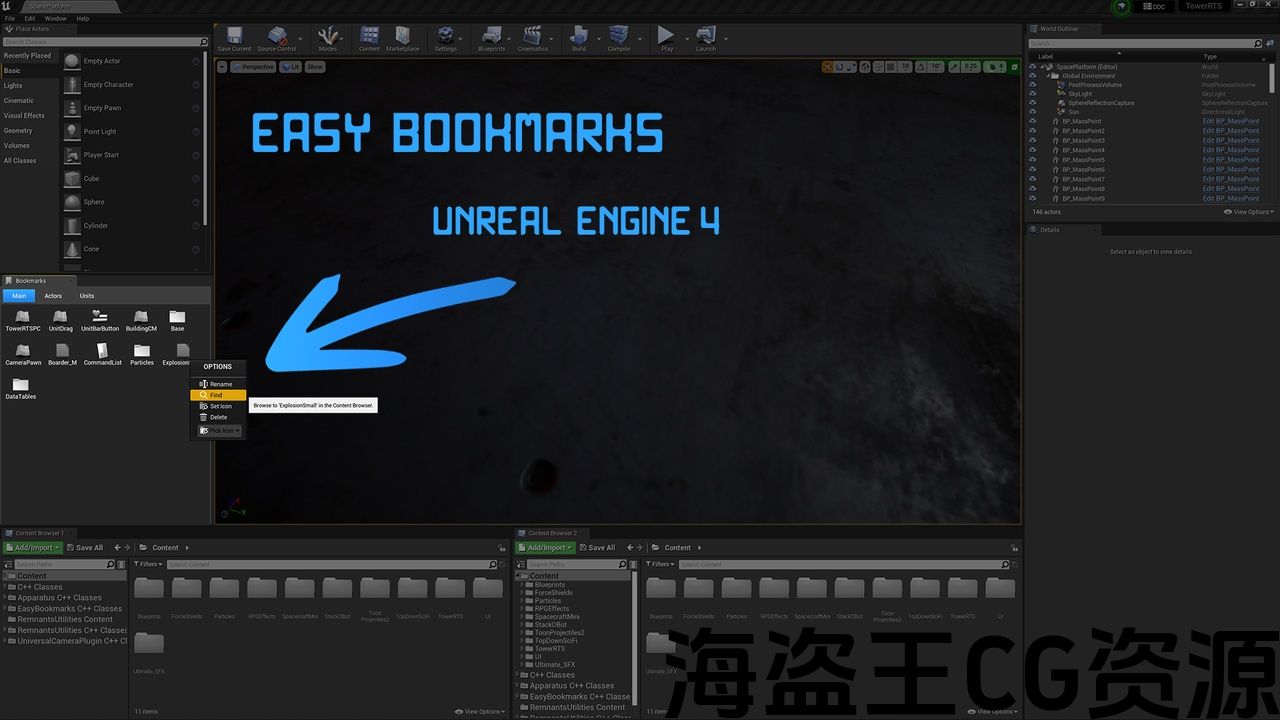Click the Add/Import button in Content Browser 1
The width and height of the screenshot is (1280, 720).
tap(33, 548)
